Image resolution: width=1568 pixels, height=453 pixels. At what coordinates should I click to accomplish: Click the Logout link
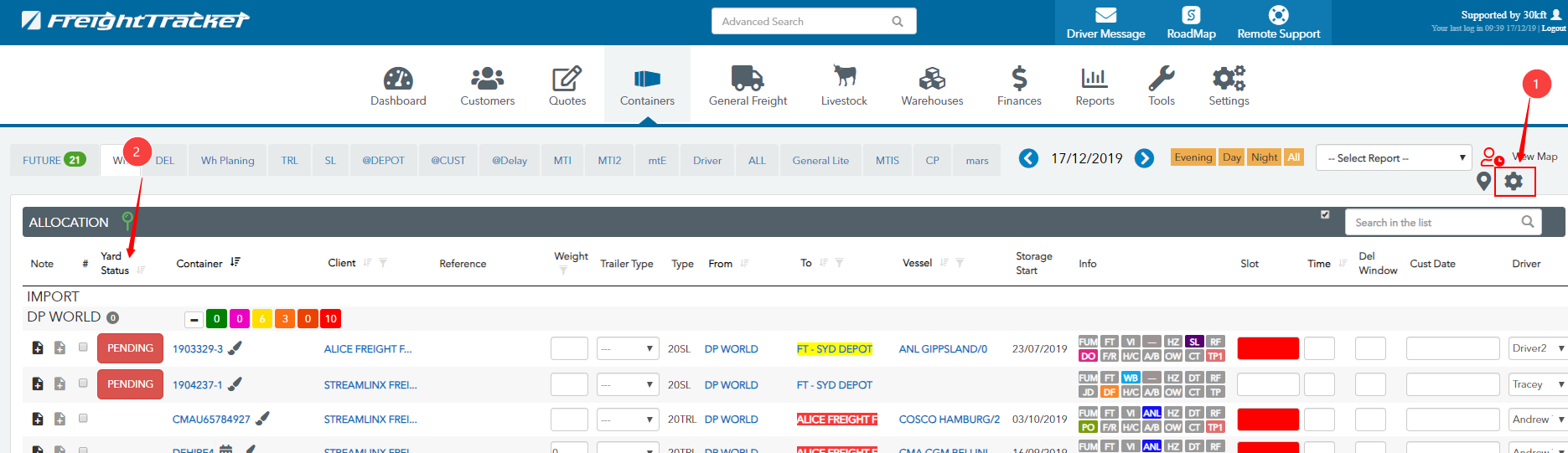(x=1554, y=28)
